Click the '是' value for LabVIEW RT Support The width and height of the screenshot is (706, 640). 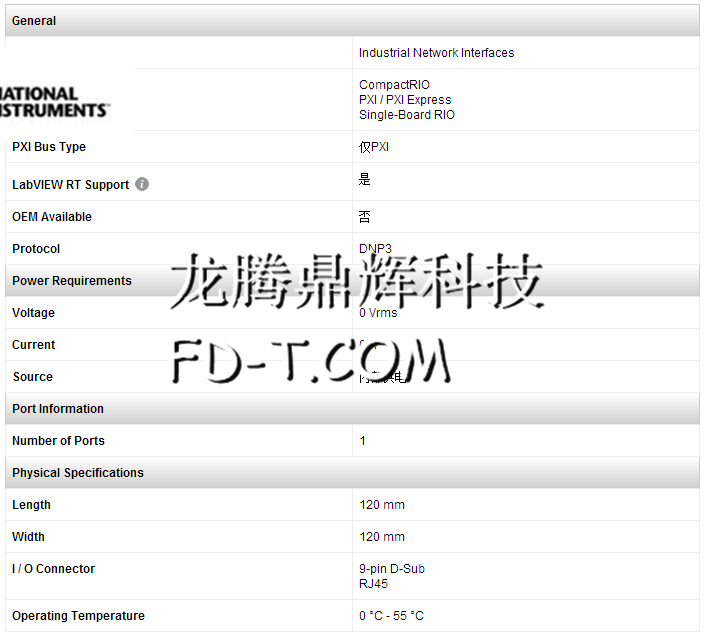364,179
